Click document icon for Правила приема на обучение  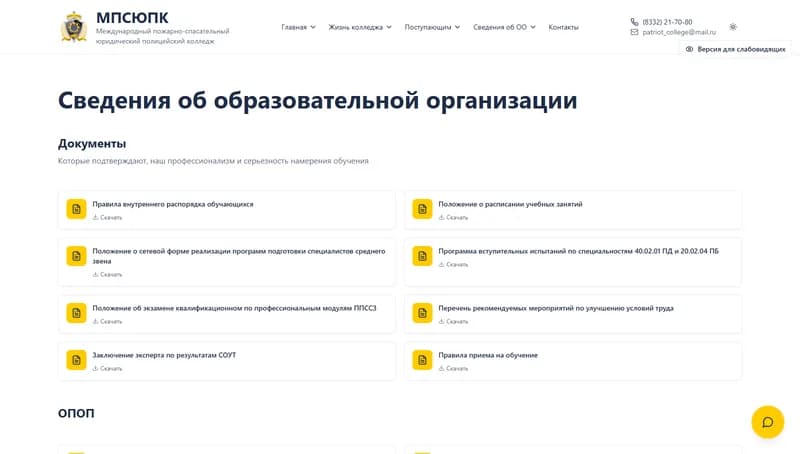(x=422, y=360)
